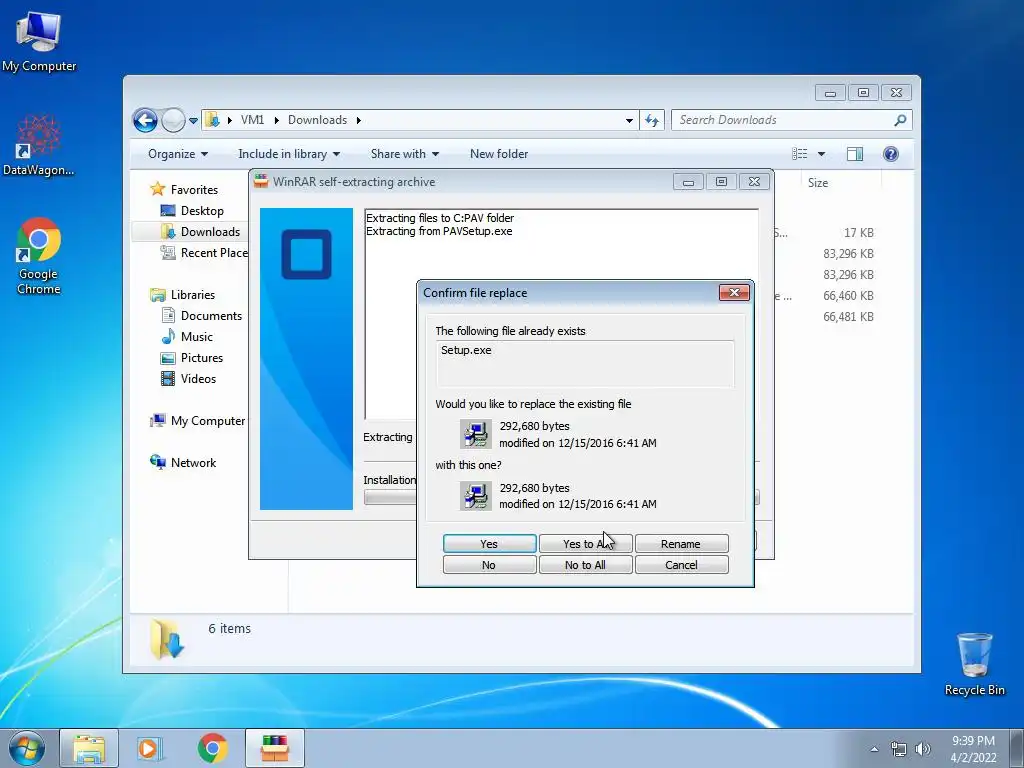
Task: Click the Panda blue square logo
Action: coord(306,254)
